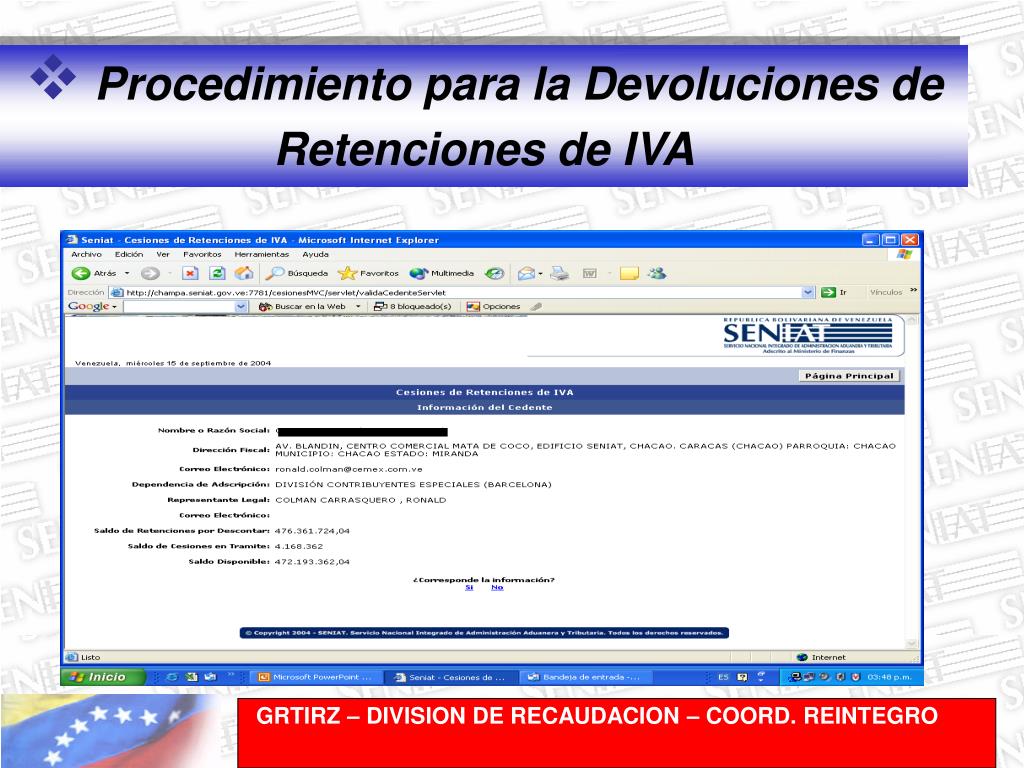Open the History clock icon
Screen dimensions: 1024x768
[494, 273]
